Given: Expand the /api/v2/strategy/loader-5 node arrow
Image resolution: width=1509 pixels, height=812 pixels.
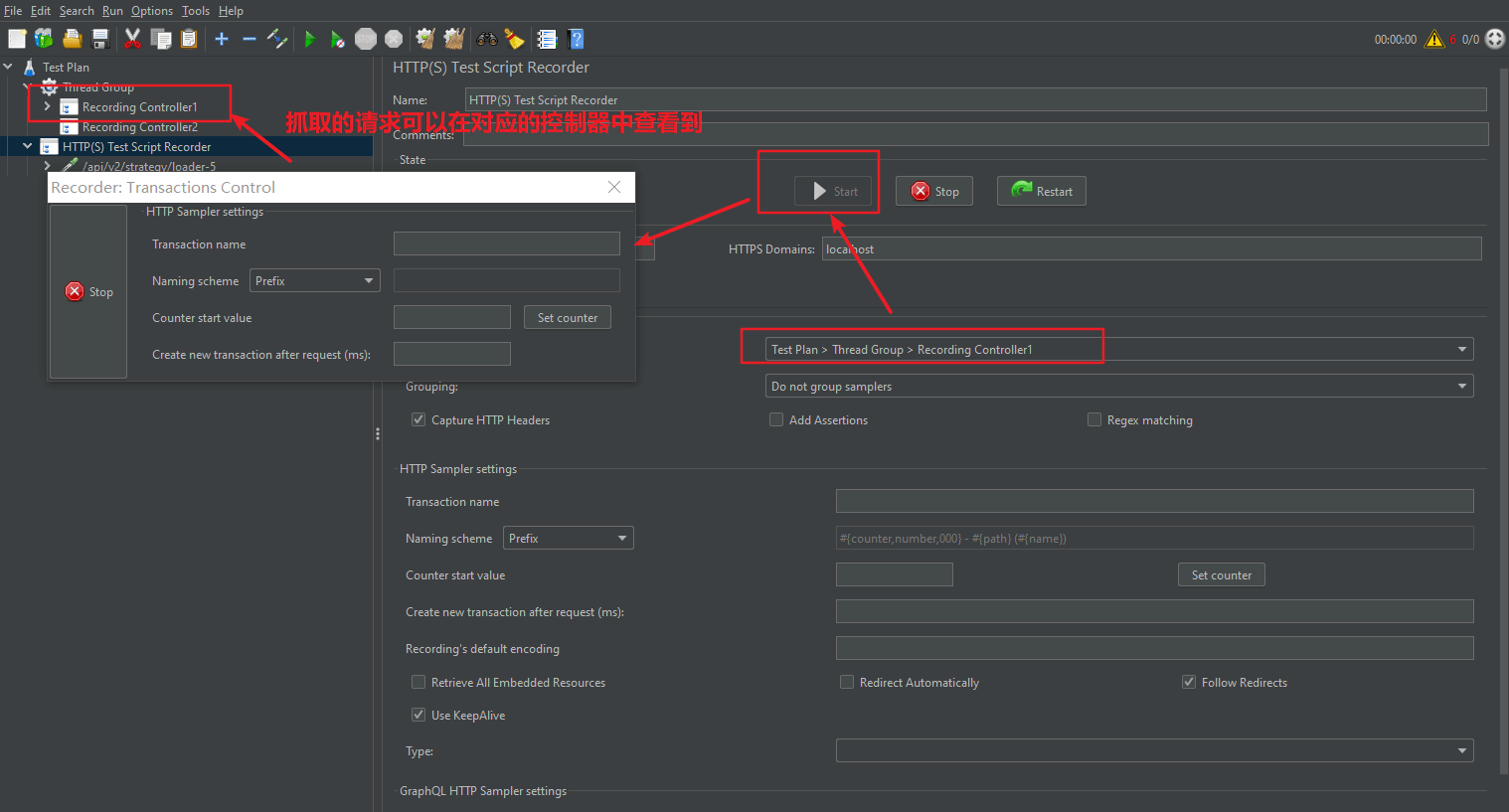Looking at the screenshot, I should (x=47, y=166).
